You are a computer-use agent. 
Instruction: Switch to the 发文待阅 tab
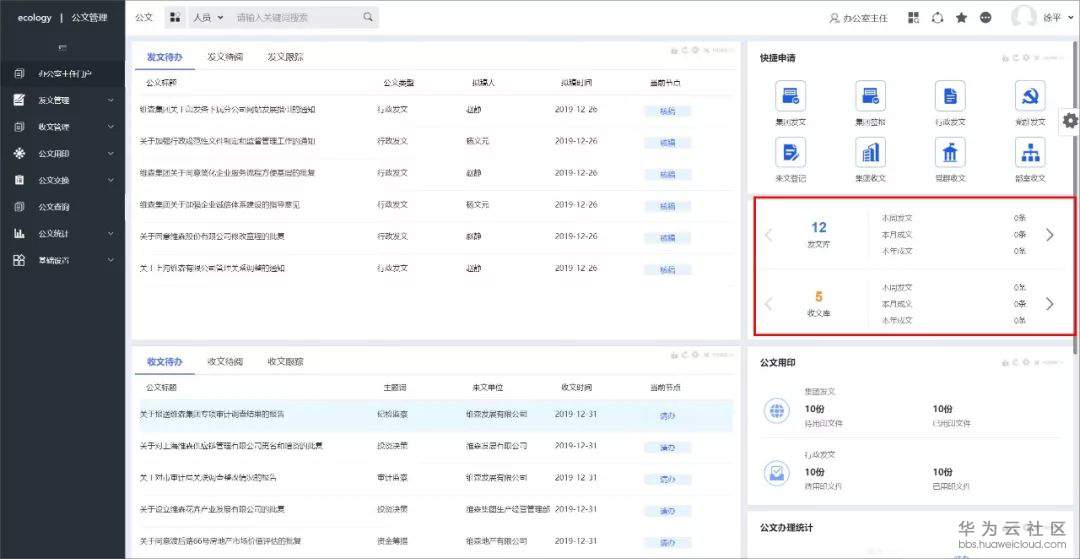(x=225, y=57)
